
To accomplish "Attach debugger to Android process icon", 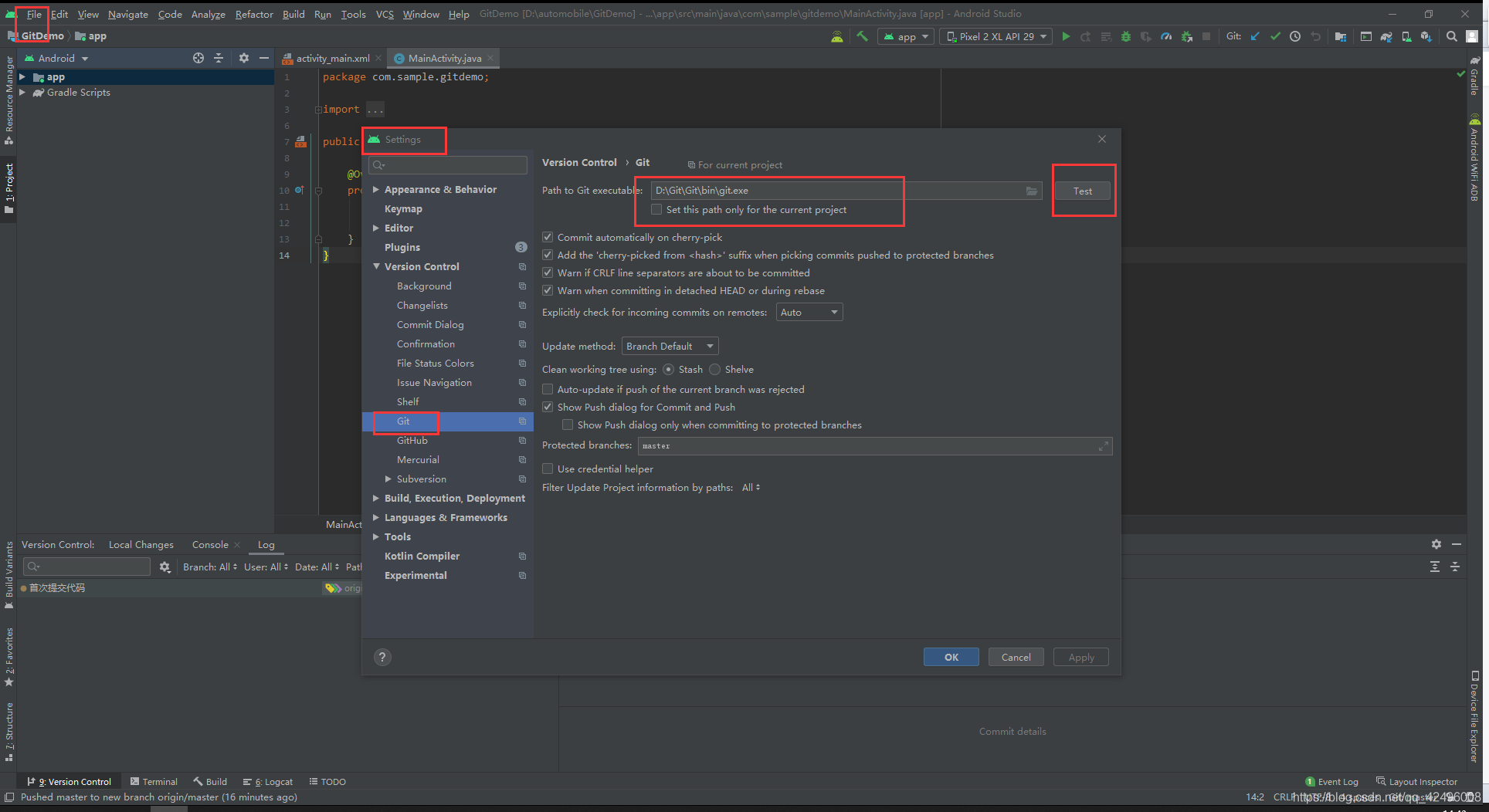I will point(1186,36).
